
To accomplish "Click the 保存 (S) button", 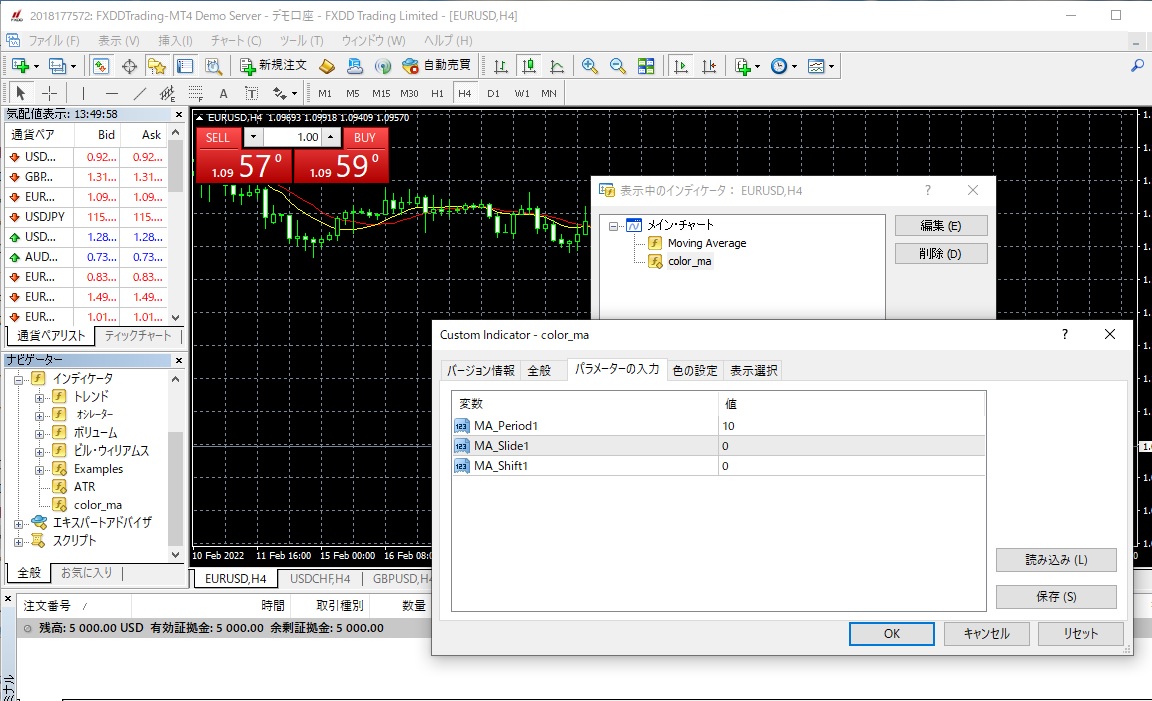I will pos(1056,597).
